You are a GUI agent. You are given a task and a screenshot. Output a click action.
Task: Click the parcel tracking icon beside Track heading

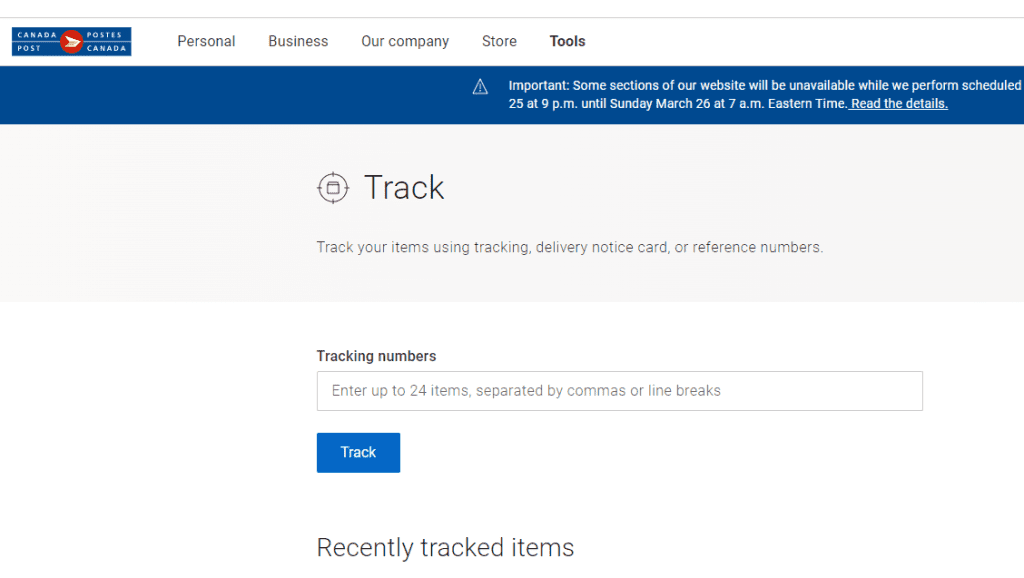332,187
